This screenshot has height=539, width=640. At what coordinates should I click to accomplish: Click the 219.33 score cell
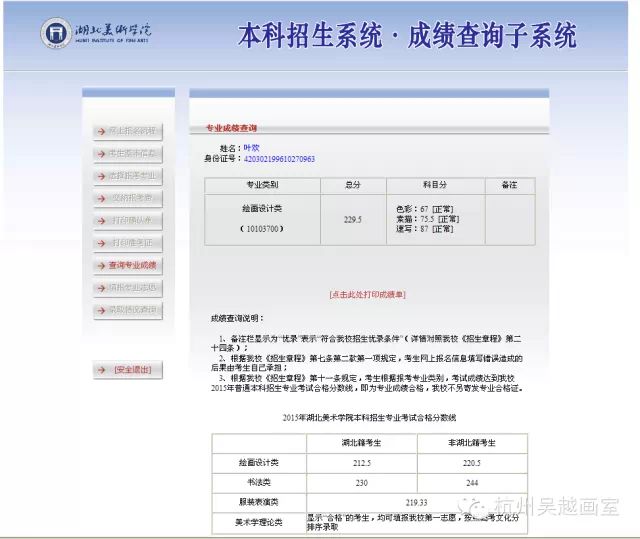(417, 503)
